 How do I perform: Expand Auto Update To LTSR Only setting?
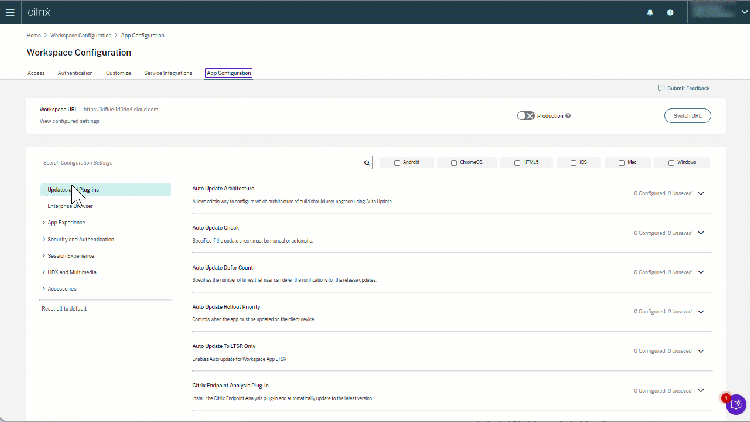pos(701,351)
